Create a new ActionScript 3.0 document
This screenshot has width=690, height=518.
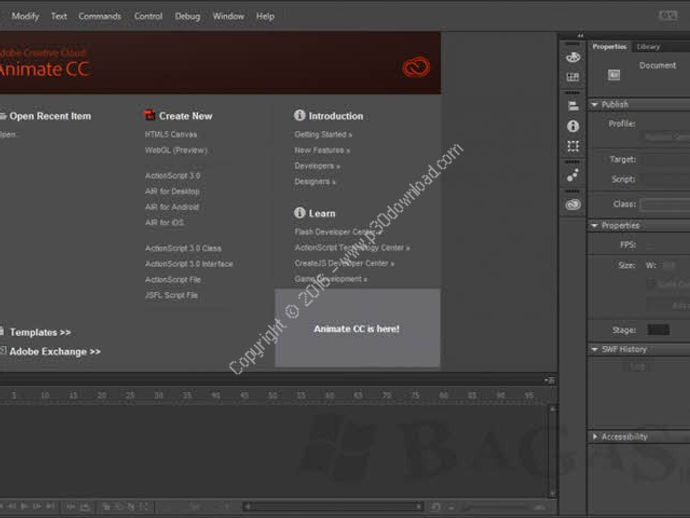click(172, 176)
